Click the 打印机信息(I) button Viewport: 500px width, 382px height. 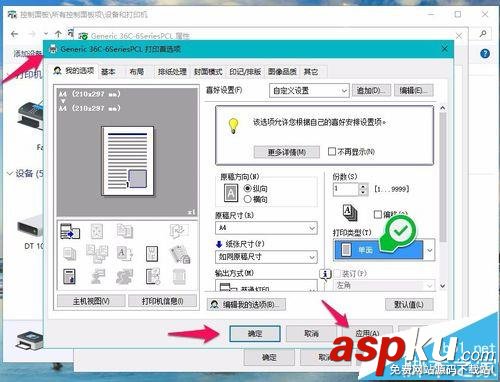162,301
